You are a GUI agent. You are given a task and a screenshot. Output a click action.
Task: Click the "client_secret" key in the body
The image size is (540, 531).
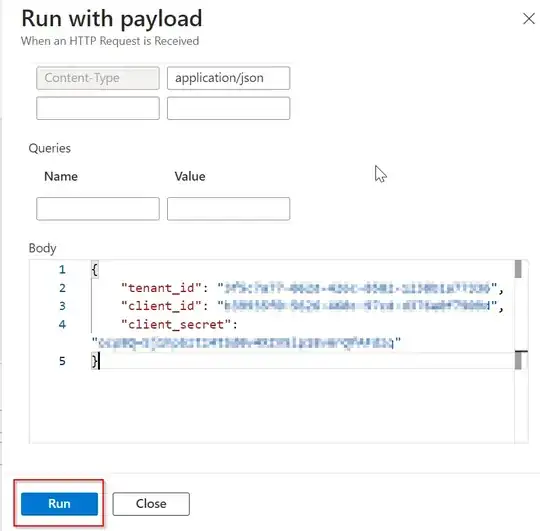click(x=176, y=324)
